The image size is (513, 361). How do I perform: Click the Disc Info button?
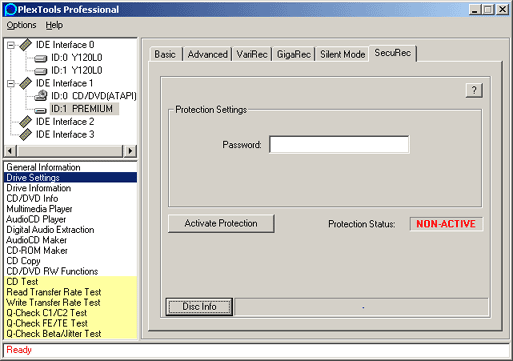pos(199,307)
